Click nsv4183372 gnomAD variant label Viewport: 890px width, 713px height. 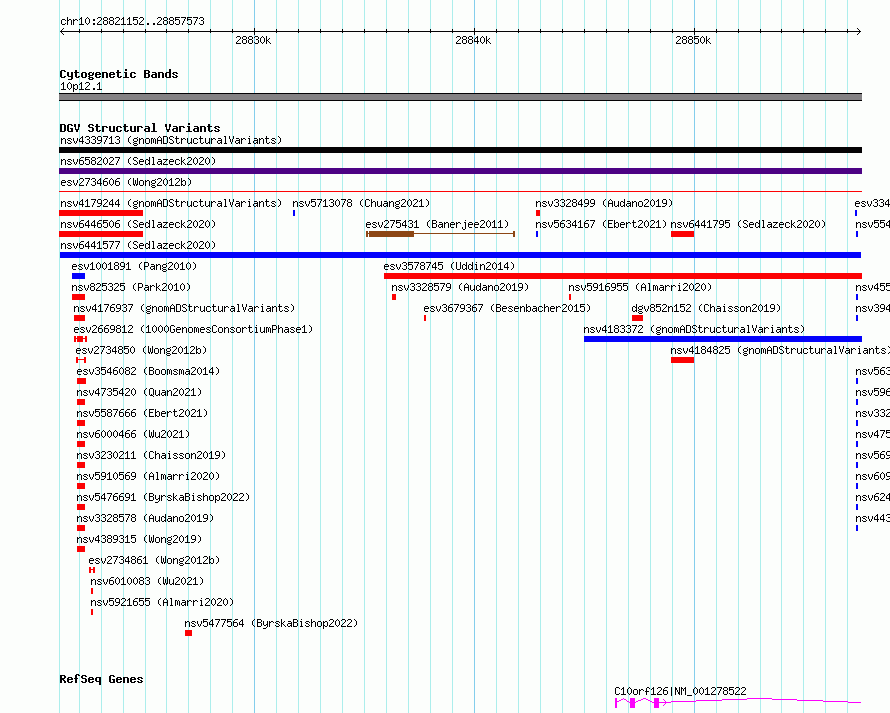(x=694, y=329)
